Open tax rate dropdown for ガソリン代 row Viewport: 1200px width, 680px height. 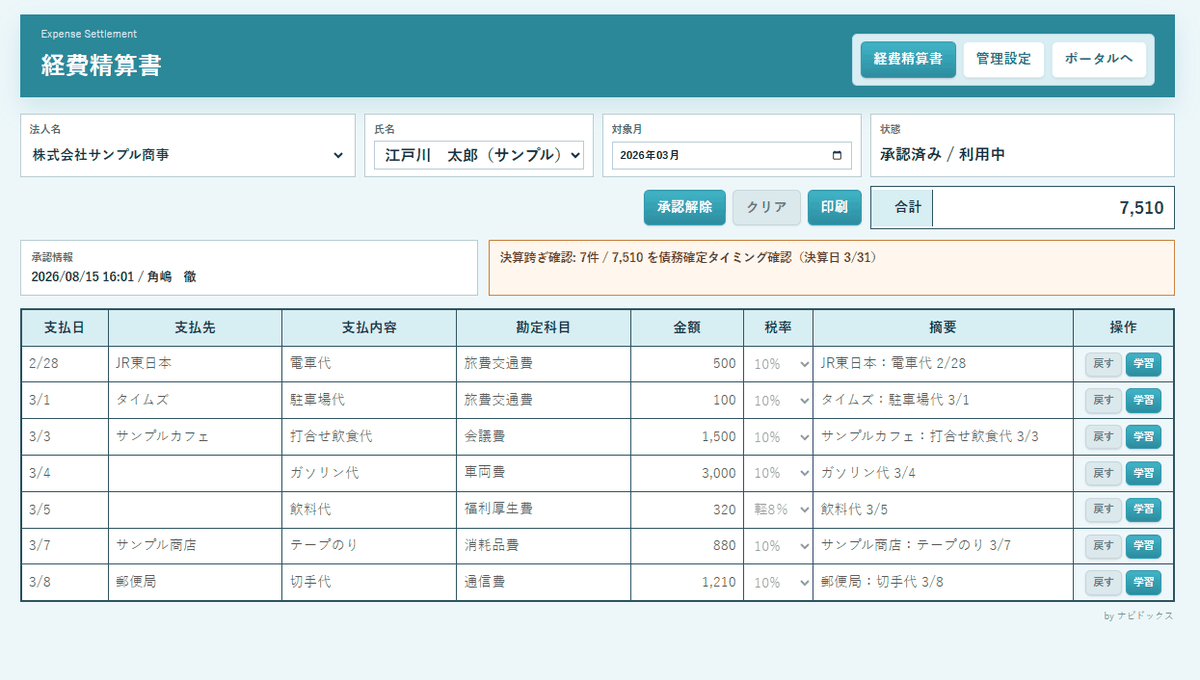[x=778, y=473]
